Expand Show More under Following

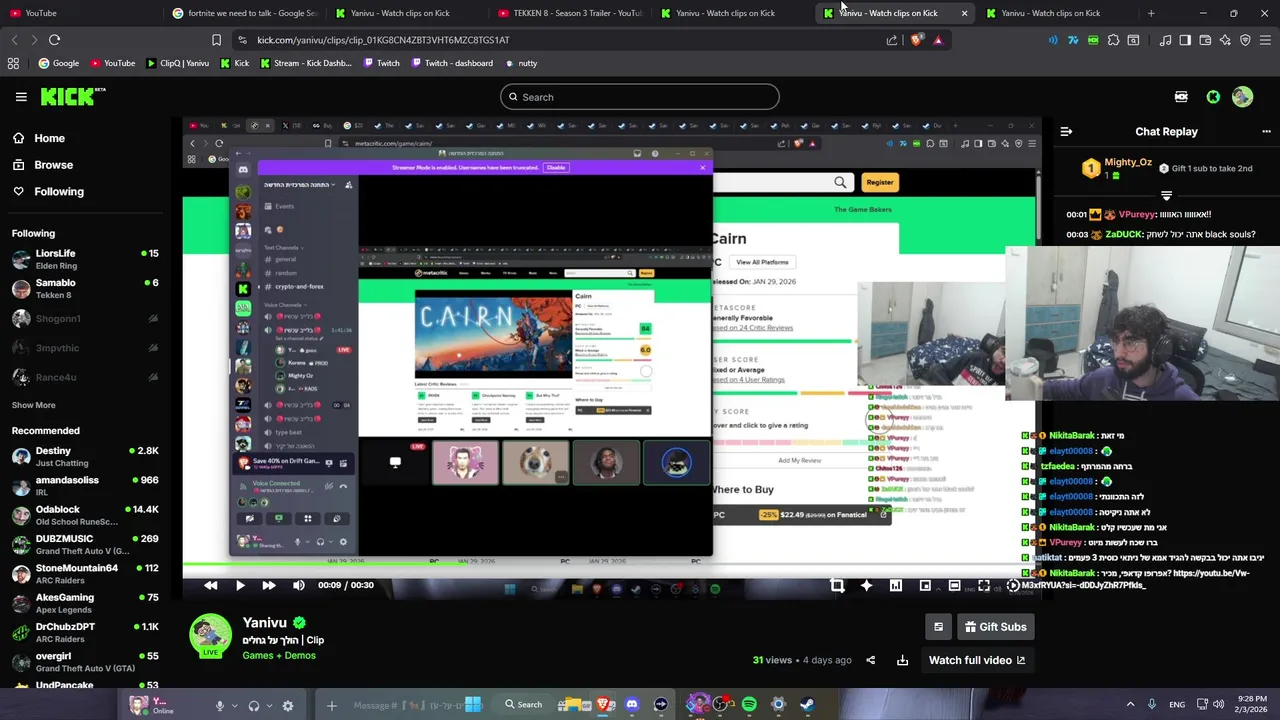click(x=34, y=405)
